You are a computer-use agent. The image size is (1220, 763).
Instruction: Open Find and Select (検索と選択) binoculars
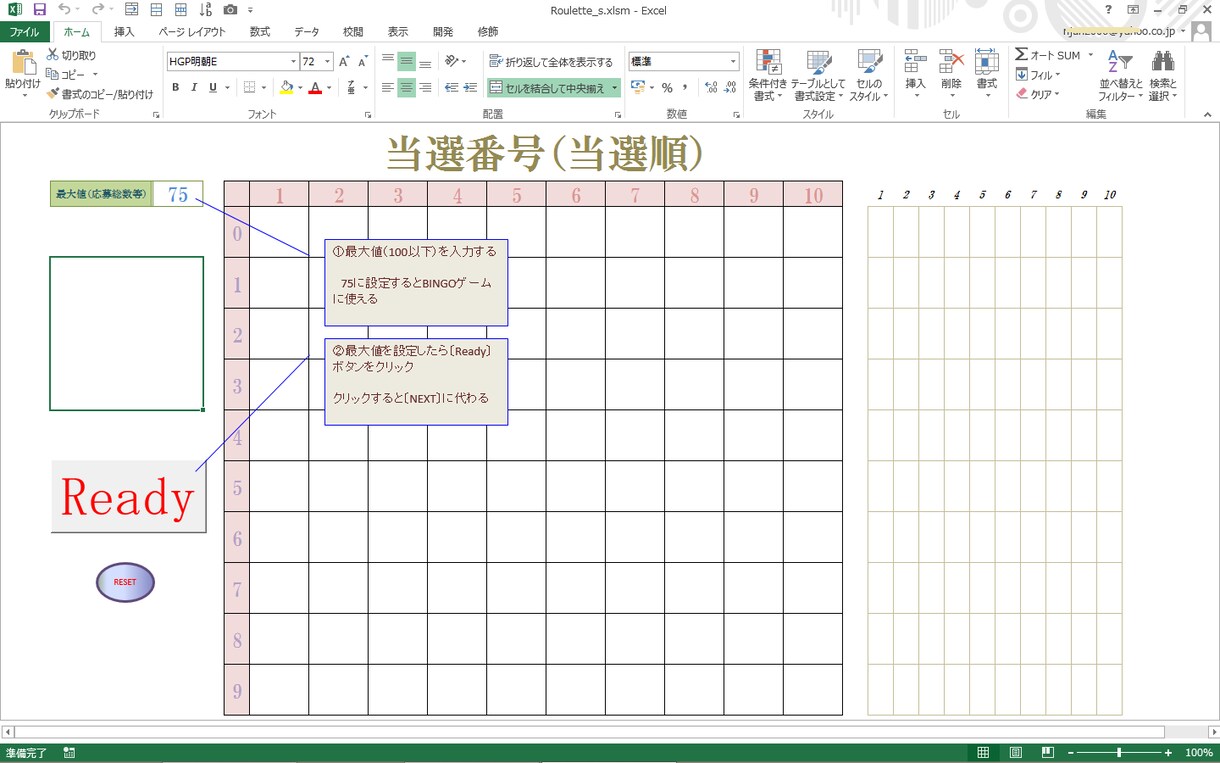[1162, 75]
